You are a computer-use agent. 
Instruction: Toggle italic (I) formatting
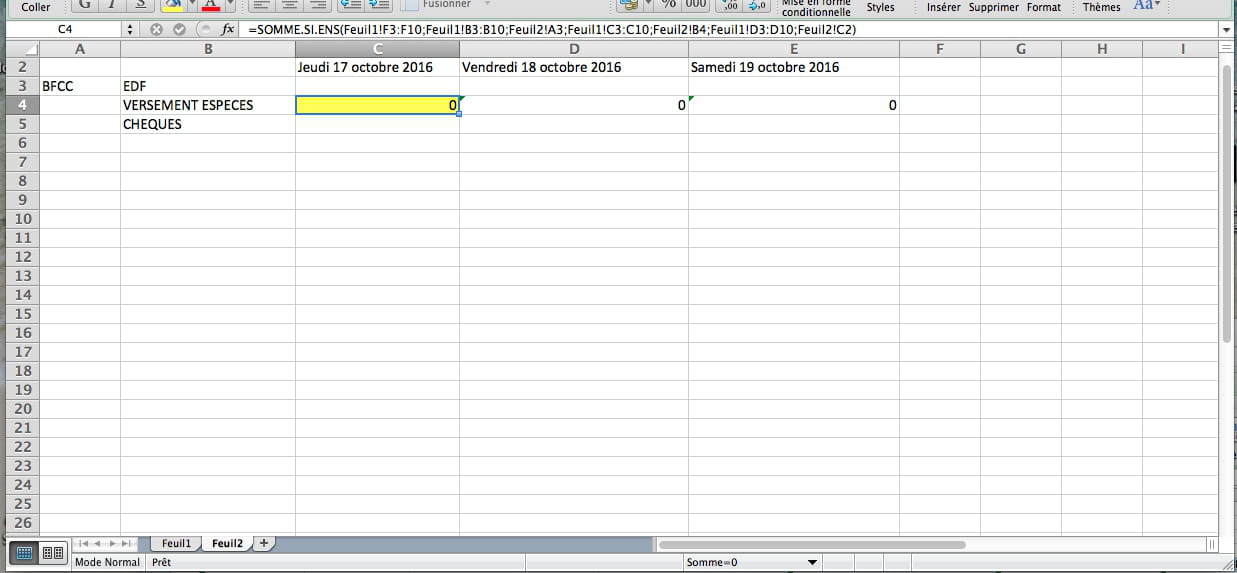[112, 5]
